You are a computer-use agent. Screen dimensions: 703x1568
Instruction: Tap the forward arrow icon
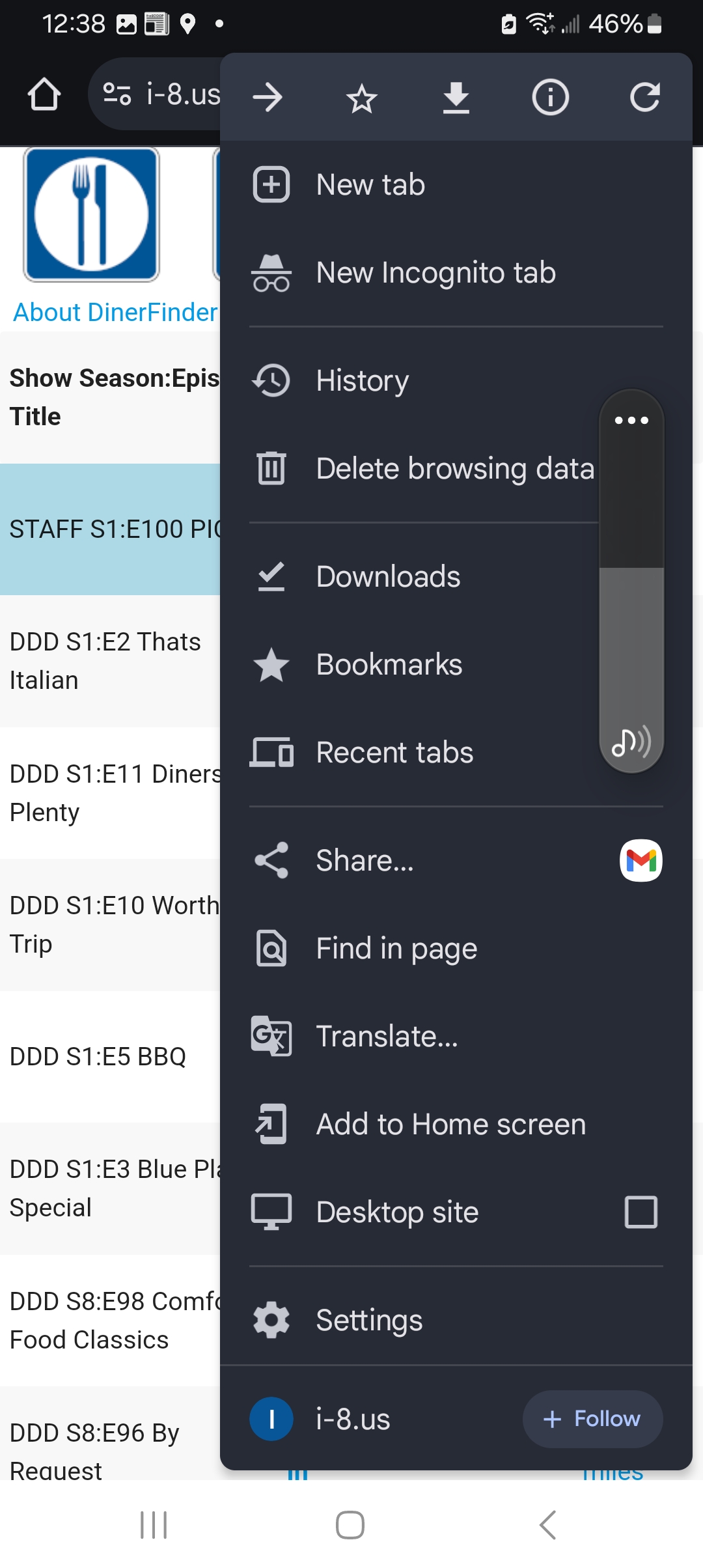point(268,98)
